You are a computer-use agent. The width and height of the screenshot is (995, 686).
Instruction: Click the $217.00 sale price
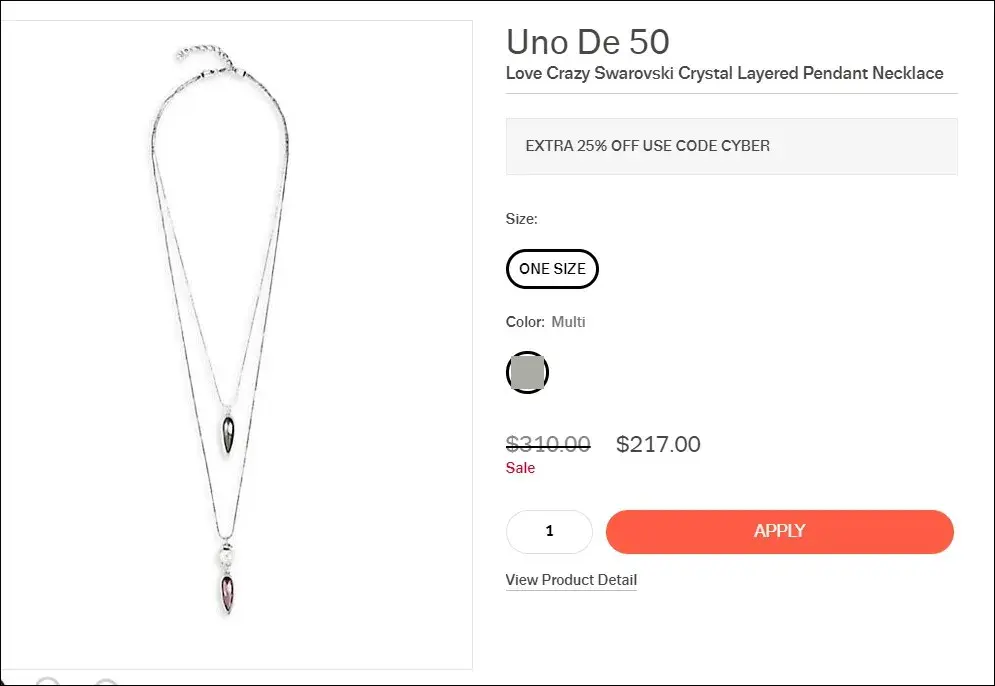tap(658, 444)
